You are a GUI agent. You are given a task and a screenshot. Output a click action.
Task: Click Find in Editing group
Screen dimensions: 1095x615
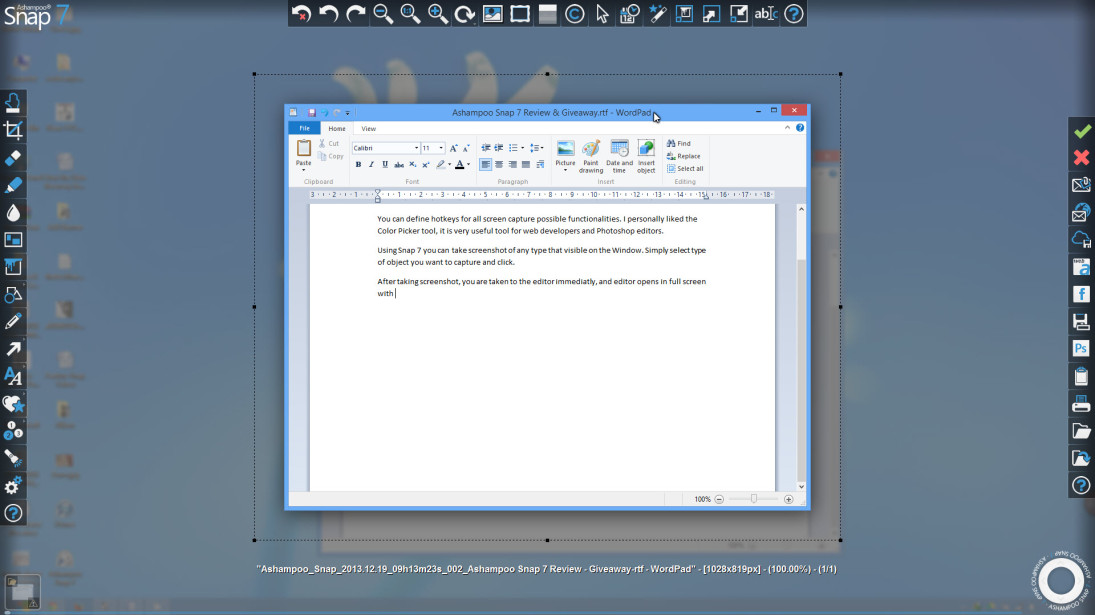(x=678, y=143)
